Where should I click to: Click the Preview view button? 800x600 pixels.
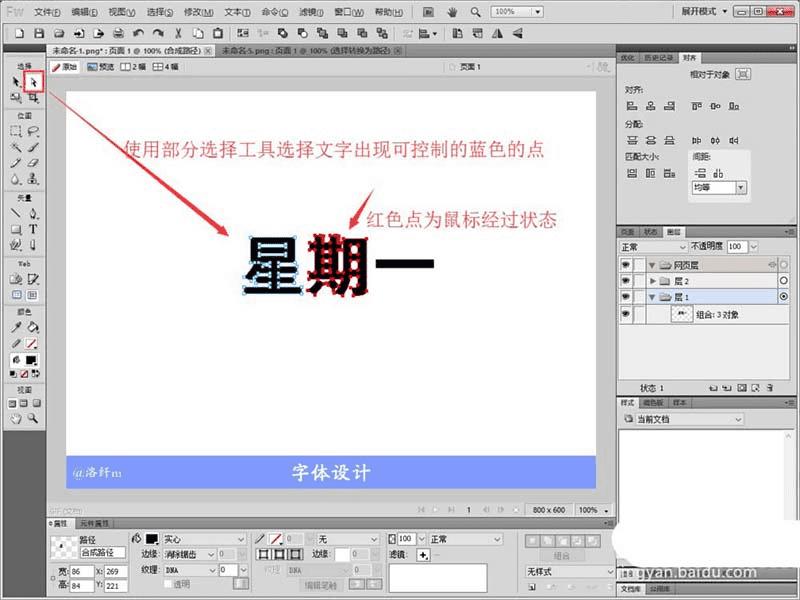[101, 67]
